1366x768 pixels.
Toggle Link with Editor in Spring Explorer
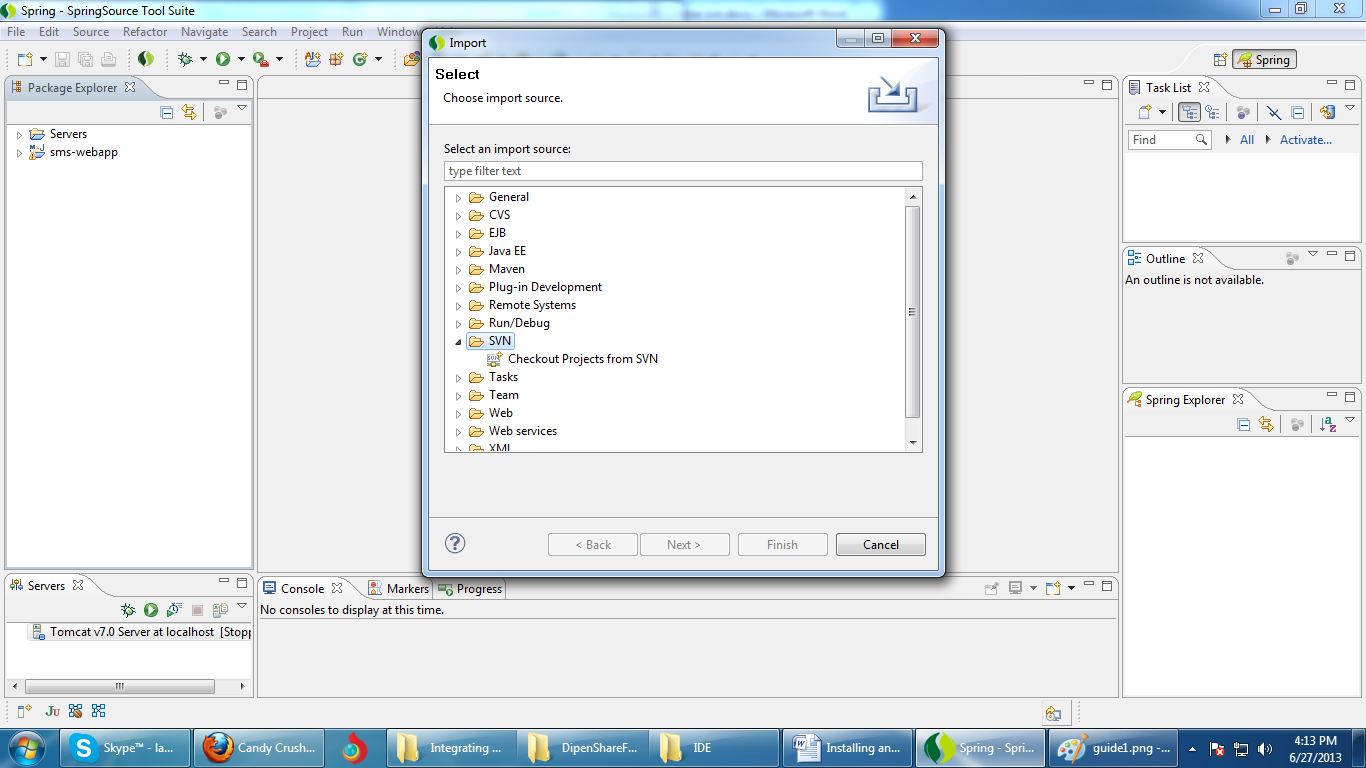(x=1266, y=425)
